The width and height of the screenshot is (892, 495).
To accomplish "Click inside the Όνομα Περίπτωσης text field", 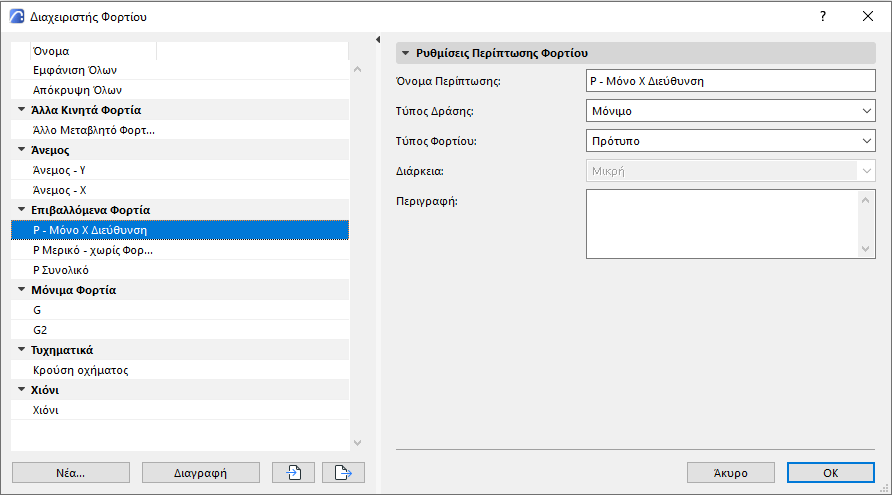I will coord(730,81).
